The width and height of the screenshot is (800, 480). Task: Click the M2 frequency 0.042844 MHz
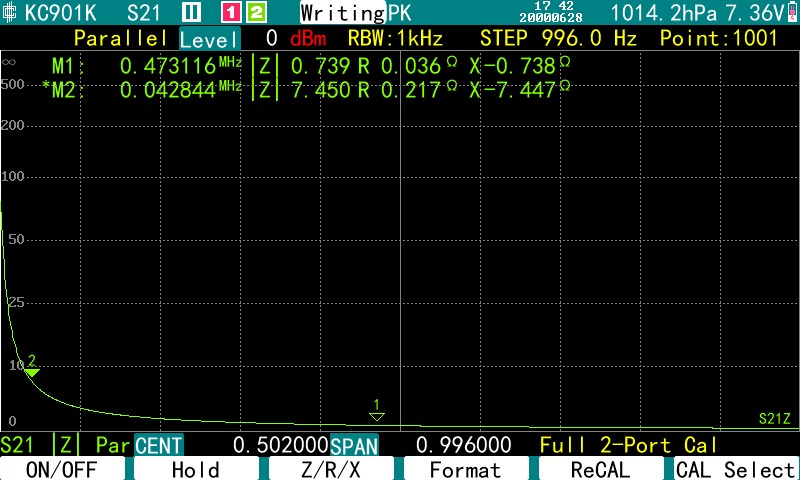(x=181, y=90)
